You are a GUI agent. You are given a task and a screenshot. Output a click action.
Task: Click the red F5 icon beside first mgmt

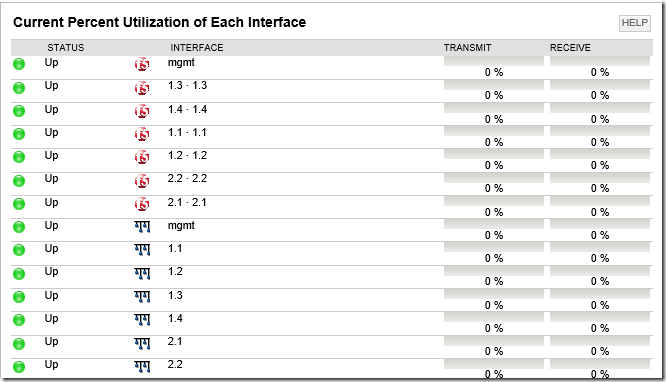point(142,65)
